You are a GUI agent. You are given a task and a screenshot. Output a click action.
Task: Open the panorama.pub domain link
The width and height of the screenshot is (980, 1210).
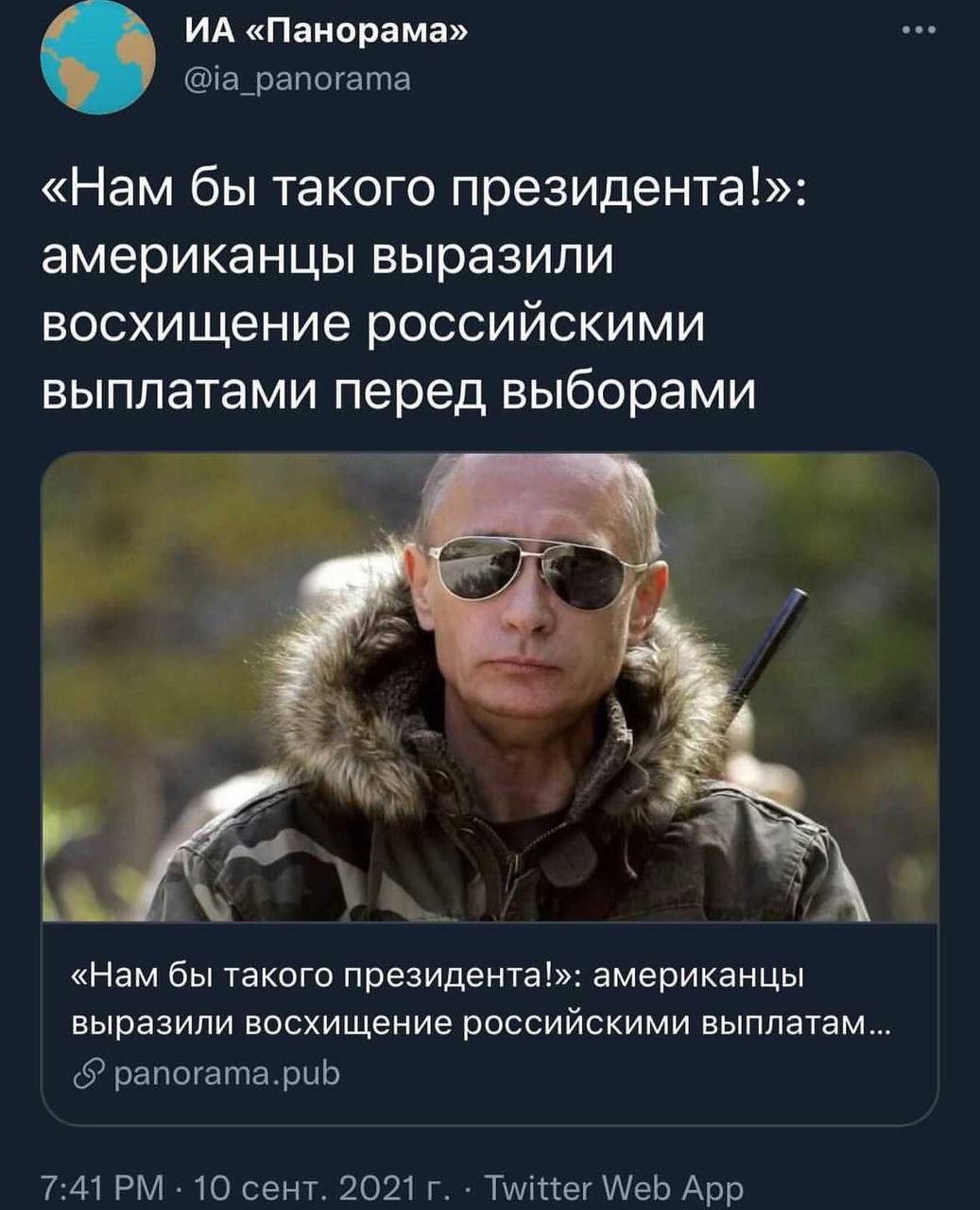226,1075
